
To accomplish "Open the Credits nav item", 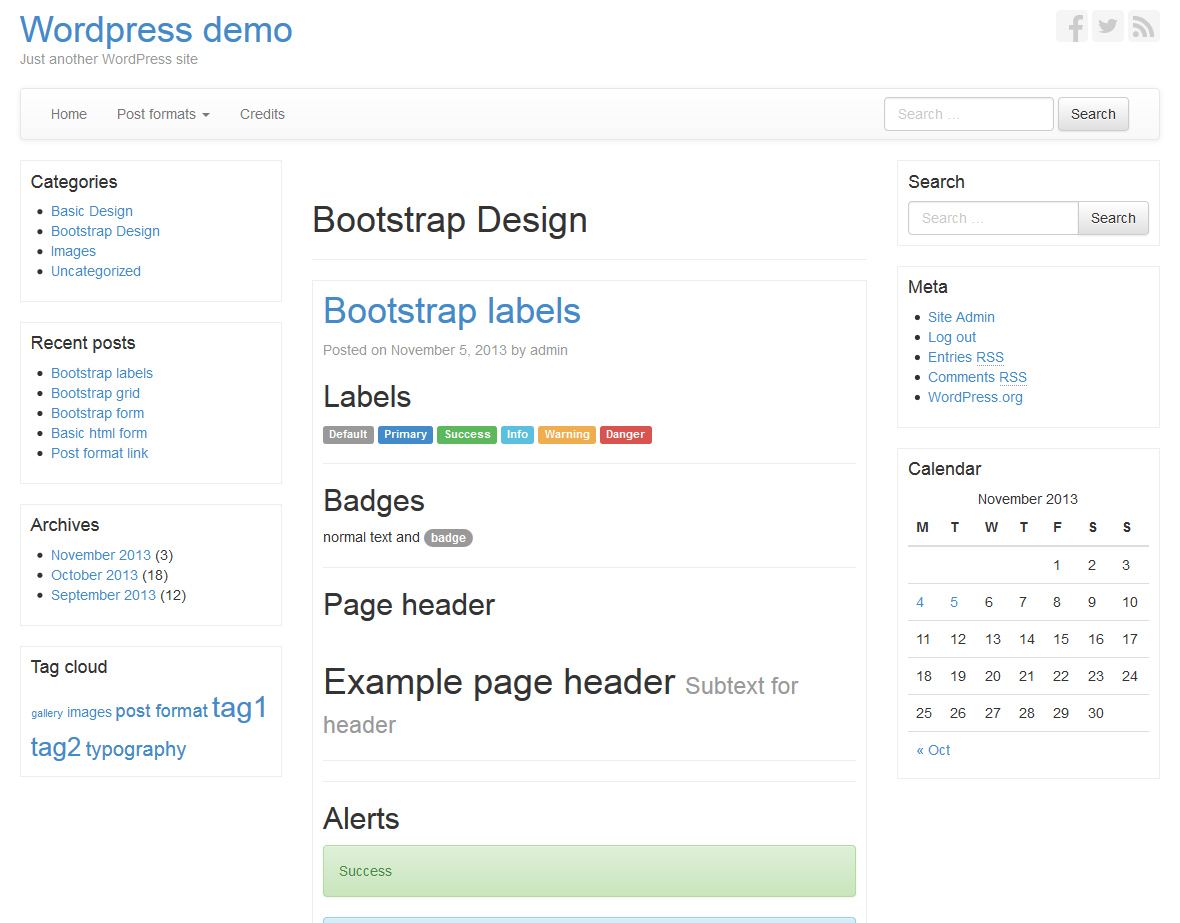I will [x=262, y=114].
